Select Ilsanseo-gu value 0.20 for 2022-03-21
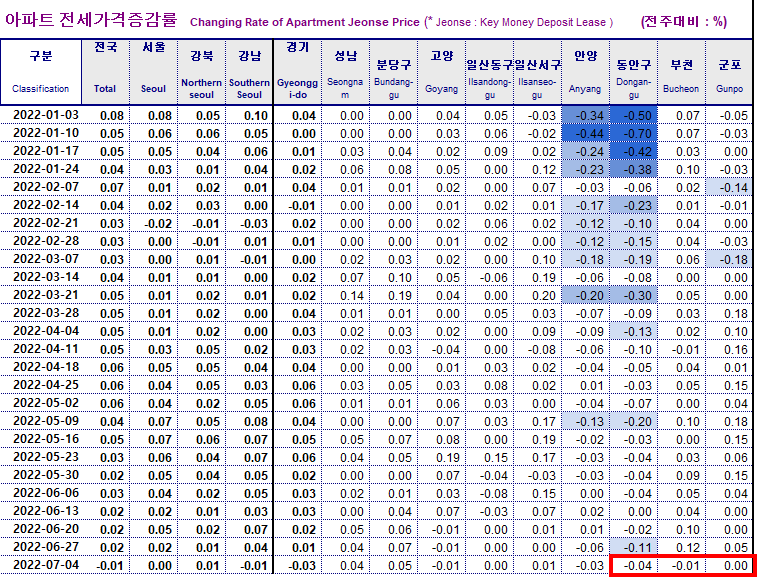 (537, 295)
